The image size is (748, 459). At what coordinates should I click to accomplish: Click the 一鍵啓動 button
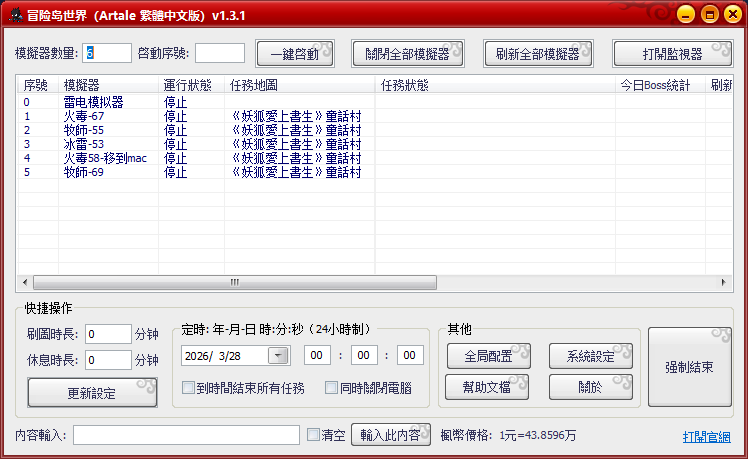[x=294, y=54]
